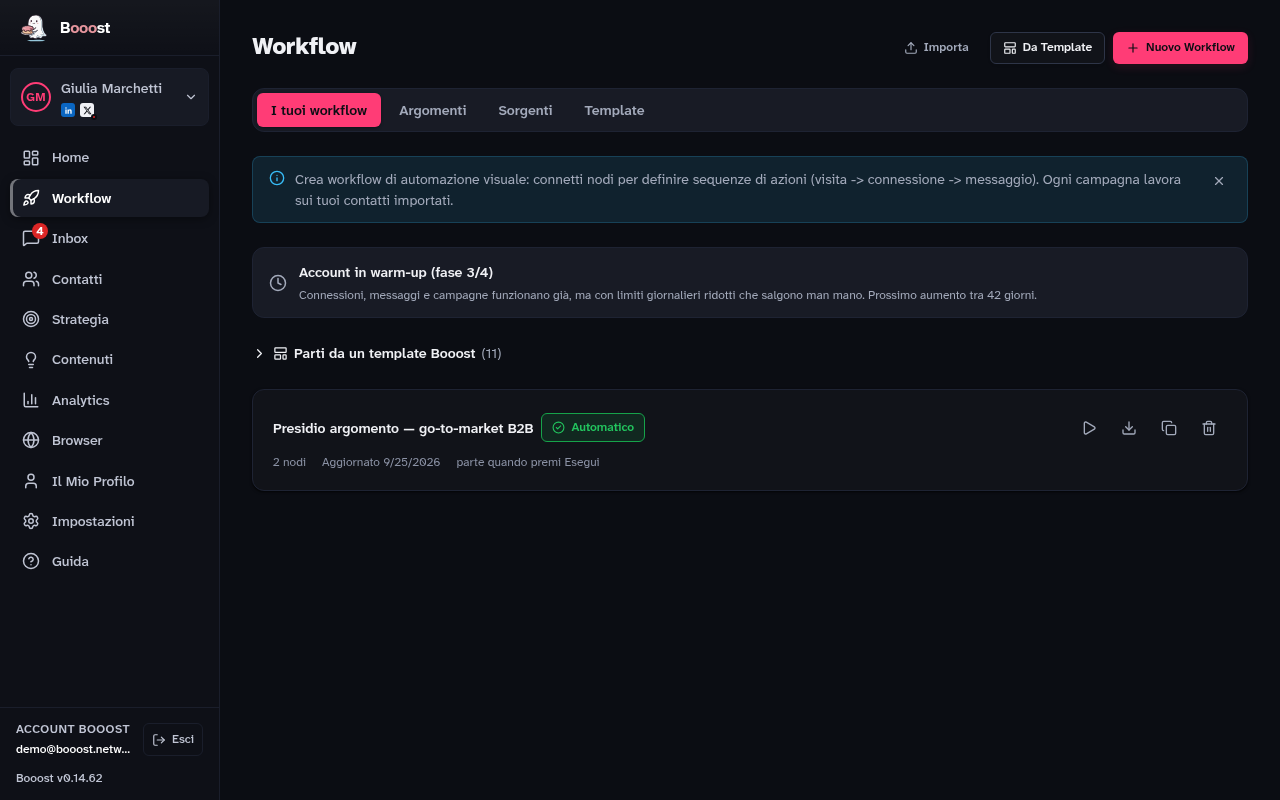Expand Parti da un template Booost
Image resolution: width=1280 pixels, height=800 pixels.
tap(378, 354)
